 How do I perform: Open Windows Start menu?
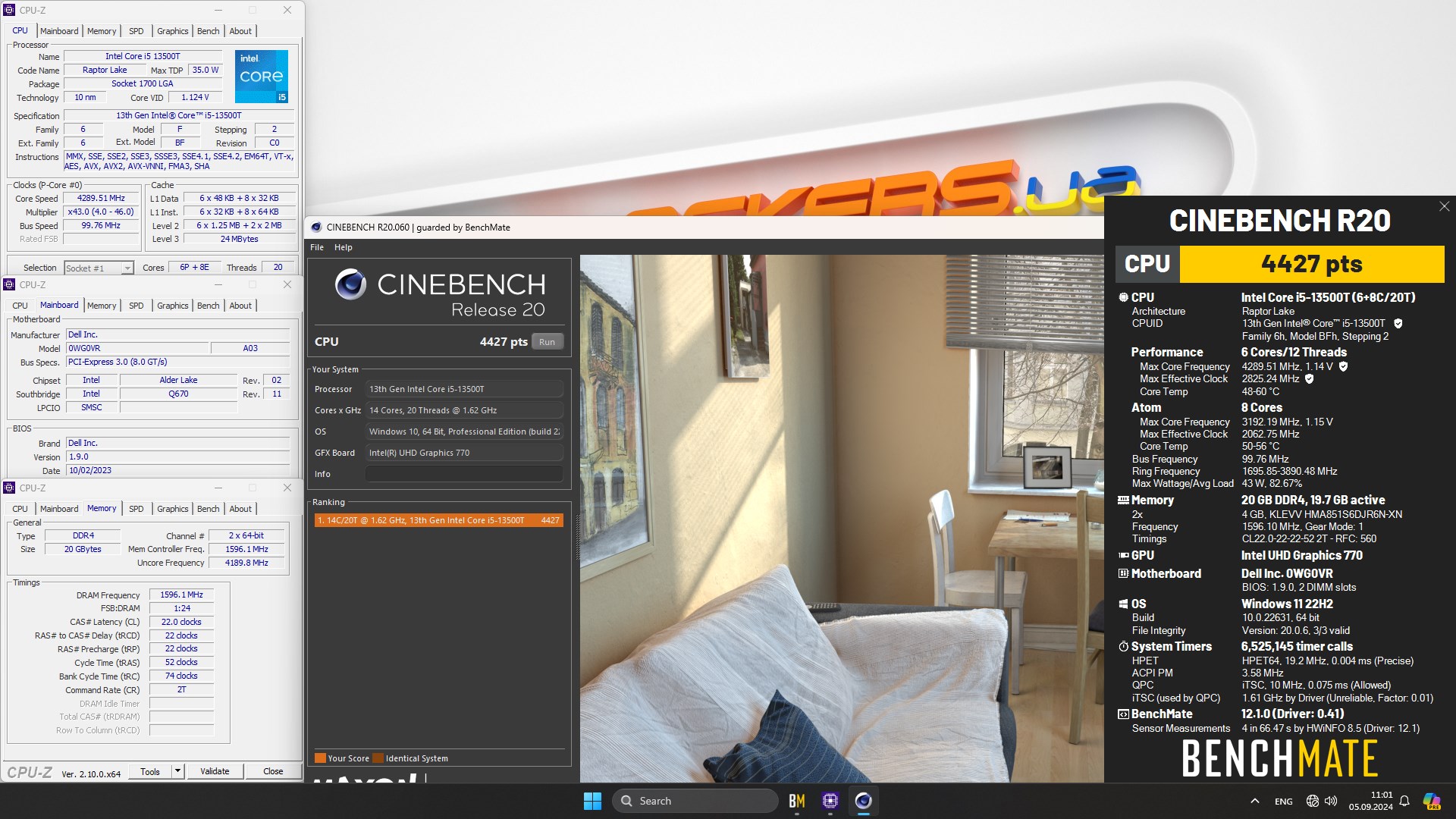pyautogui.click(x=592, y=801)
